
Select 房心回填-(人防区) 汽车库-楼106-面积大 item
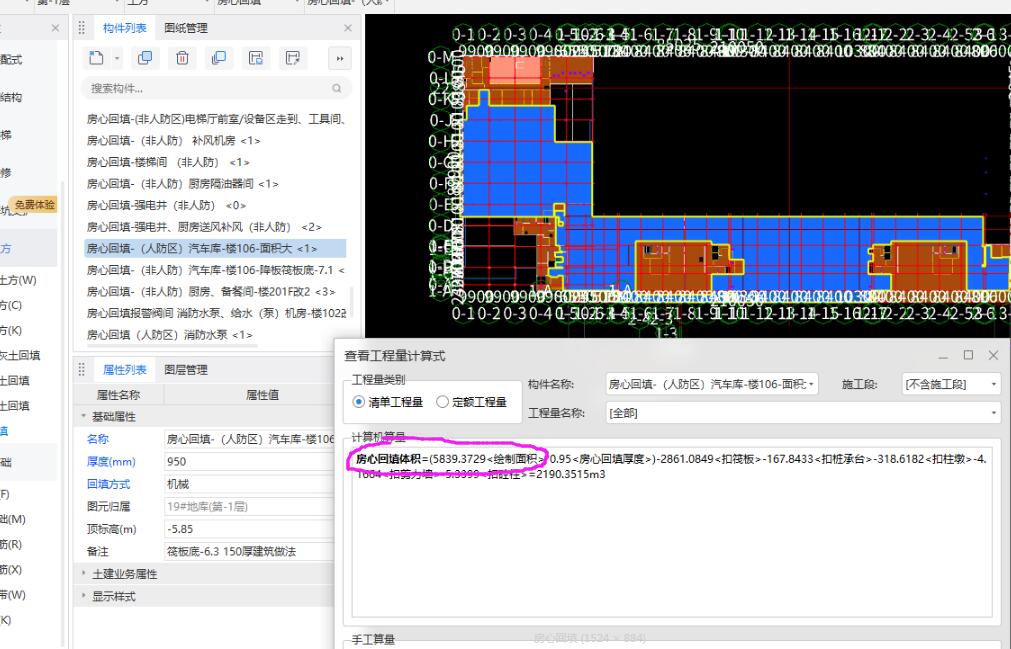click(x=215, y=248)
